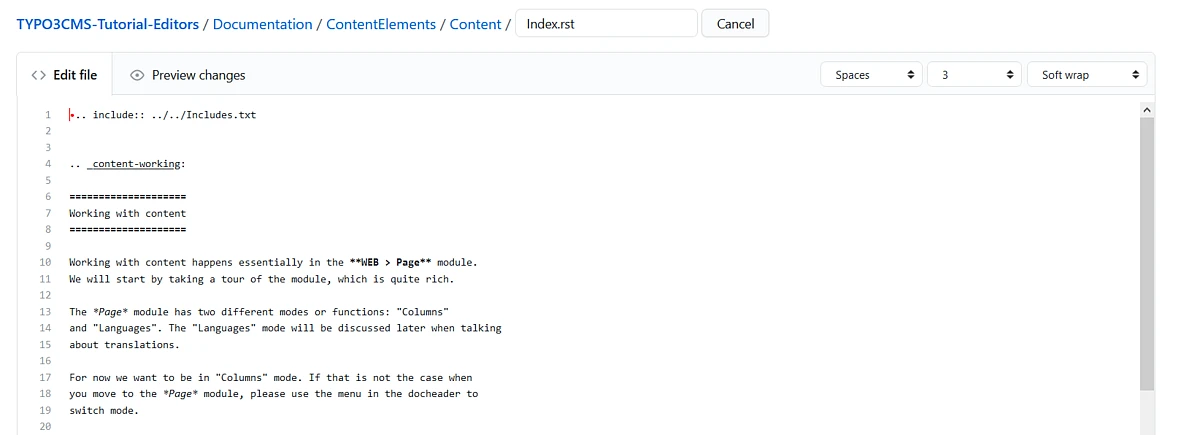Go to the Documentation breadcrumb folder
Screen dimensions: 1200x435
point(262,24)
